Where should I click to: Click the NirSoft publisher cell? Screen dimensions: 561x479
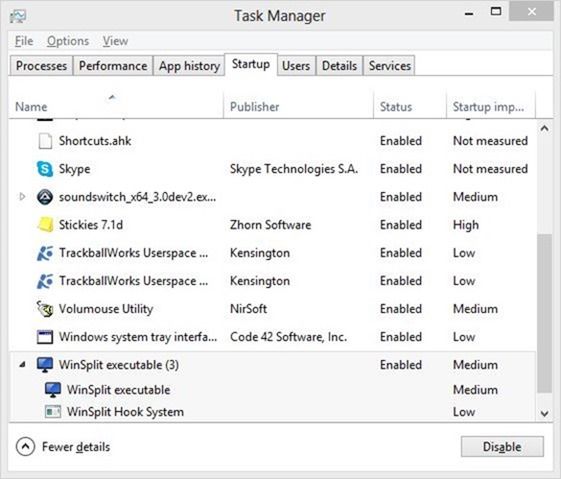tap(248, 309)
